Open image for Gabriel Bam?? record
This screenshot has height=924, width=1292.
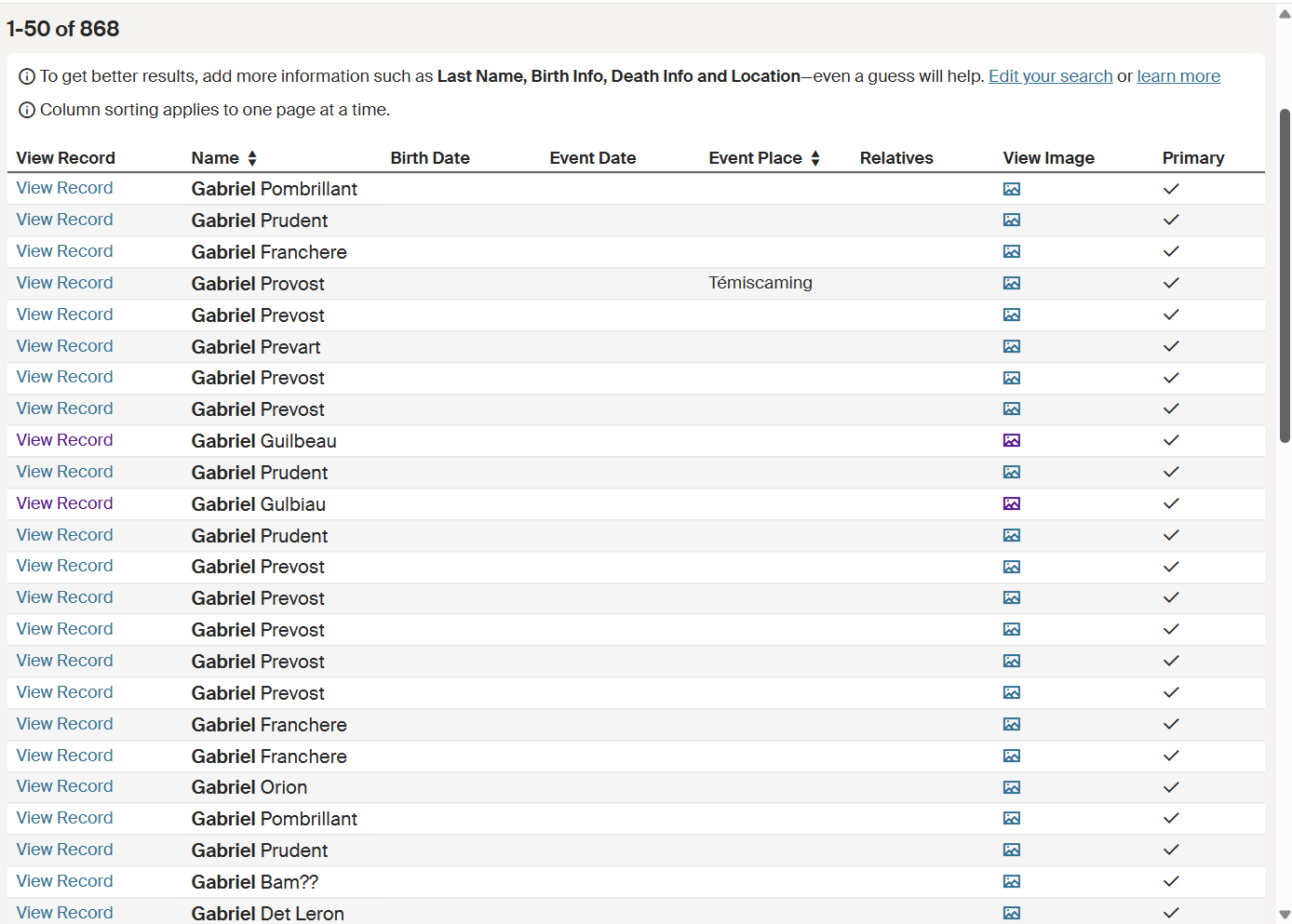point(1012,881)
